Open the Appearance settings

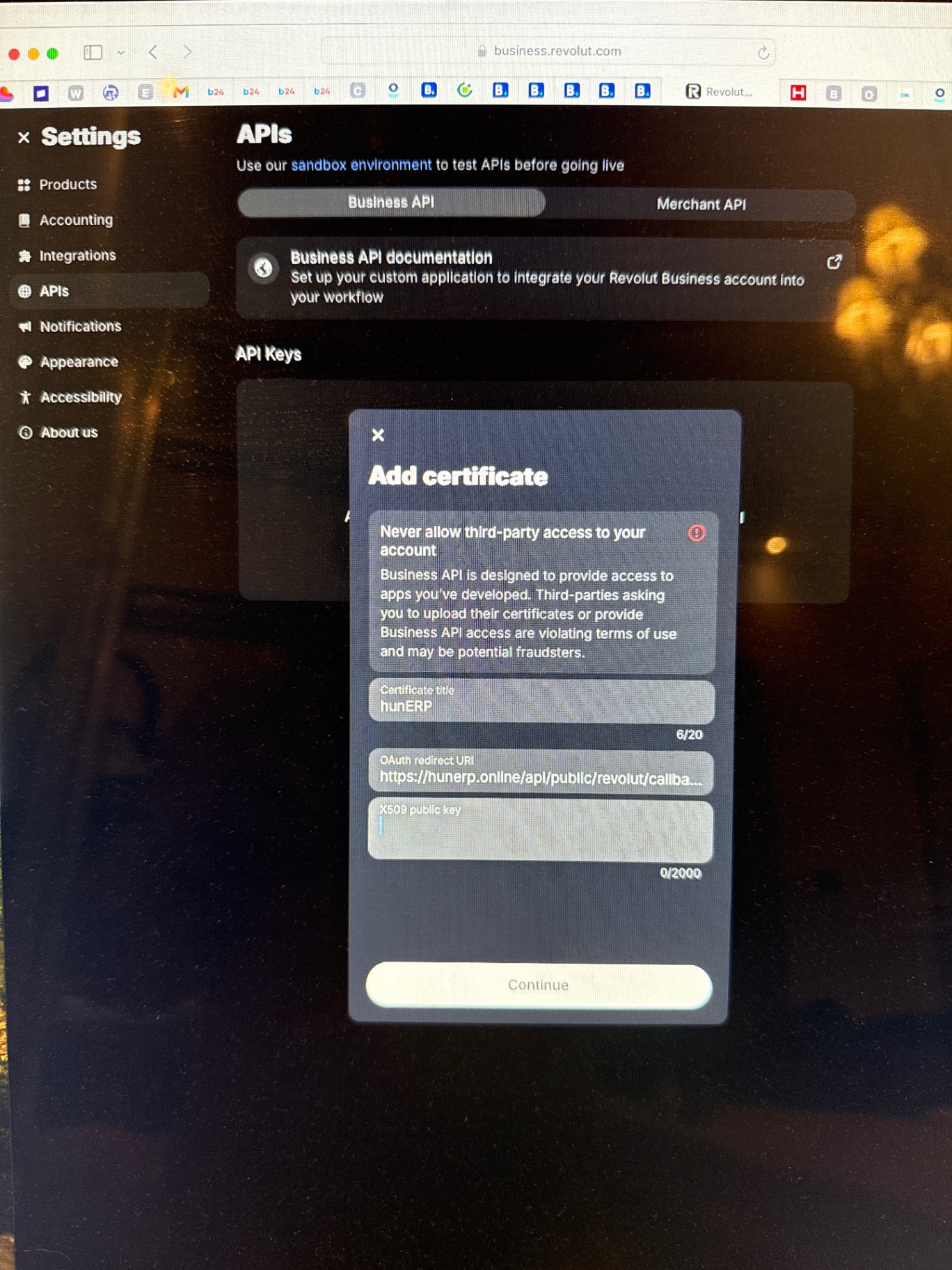pyautogui.click(x=79, y=362)
